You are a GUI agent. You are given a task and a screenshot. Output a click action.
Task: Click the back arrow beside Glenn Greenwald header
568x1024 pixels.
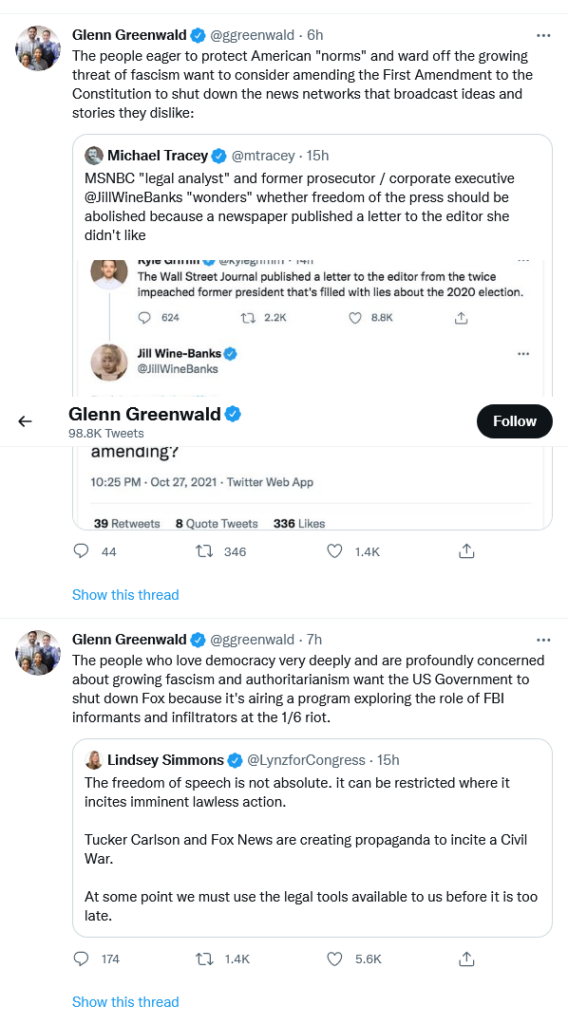[x=25, y=422]
